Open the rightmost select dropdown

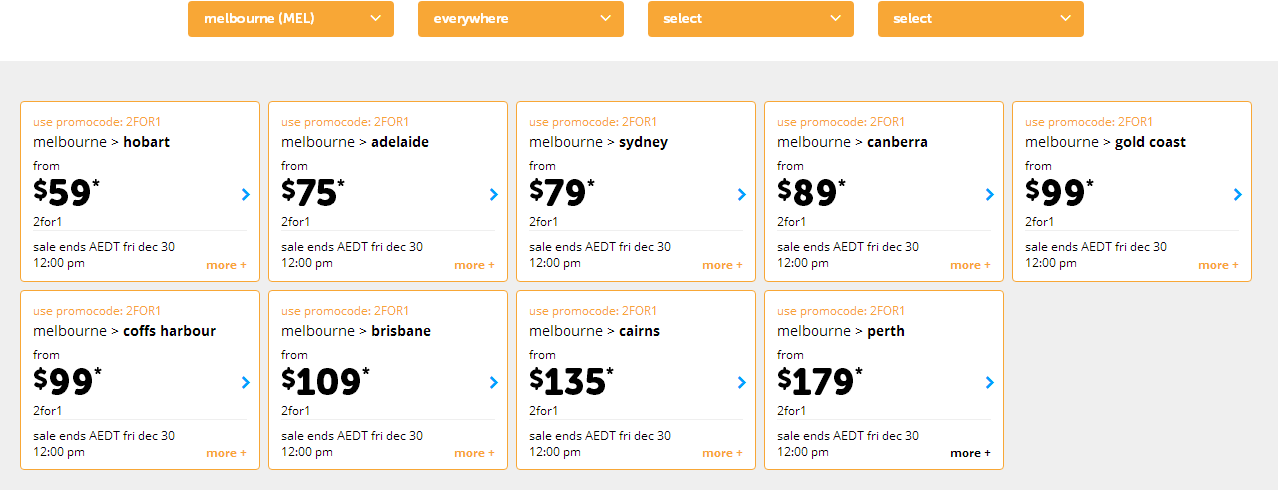(x=980, y=18)
